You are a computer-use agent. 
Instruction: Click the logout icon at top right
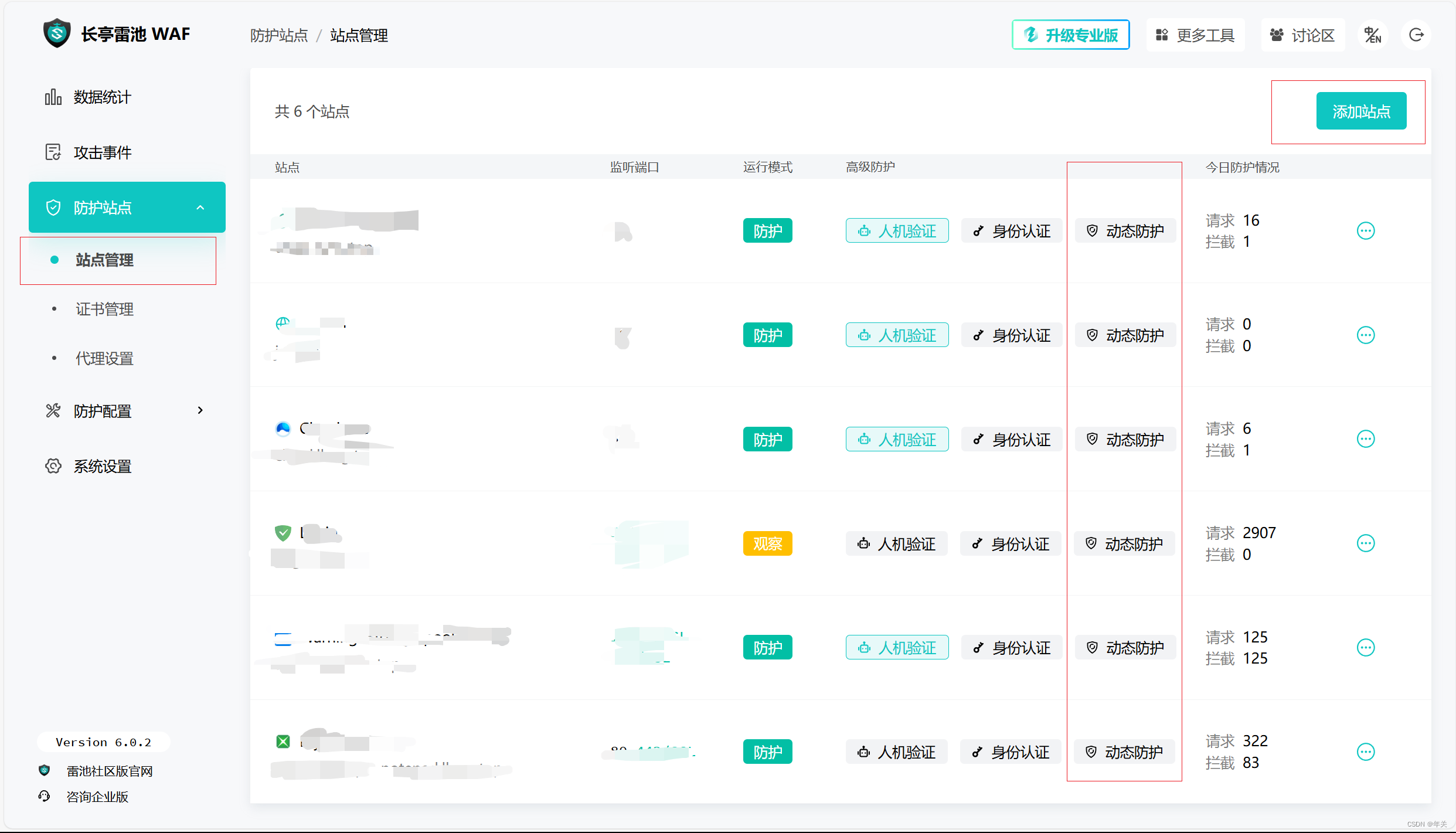point(1416,35)
